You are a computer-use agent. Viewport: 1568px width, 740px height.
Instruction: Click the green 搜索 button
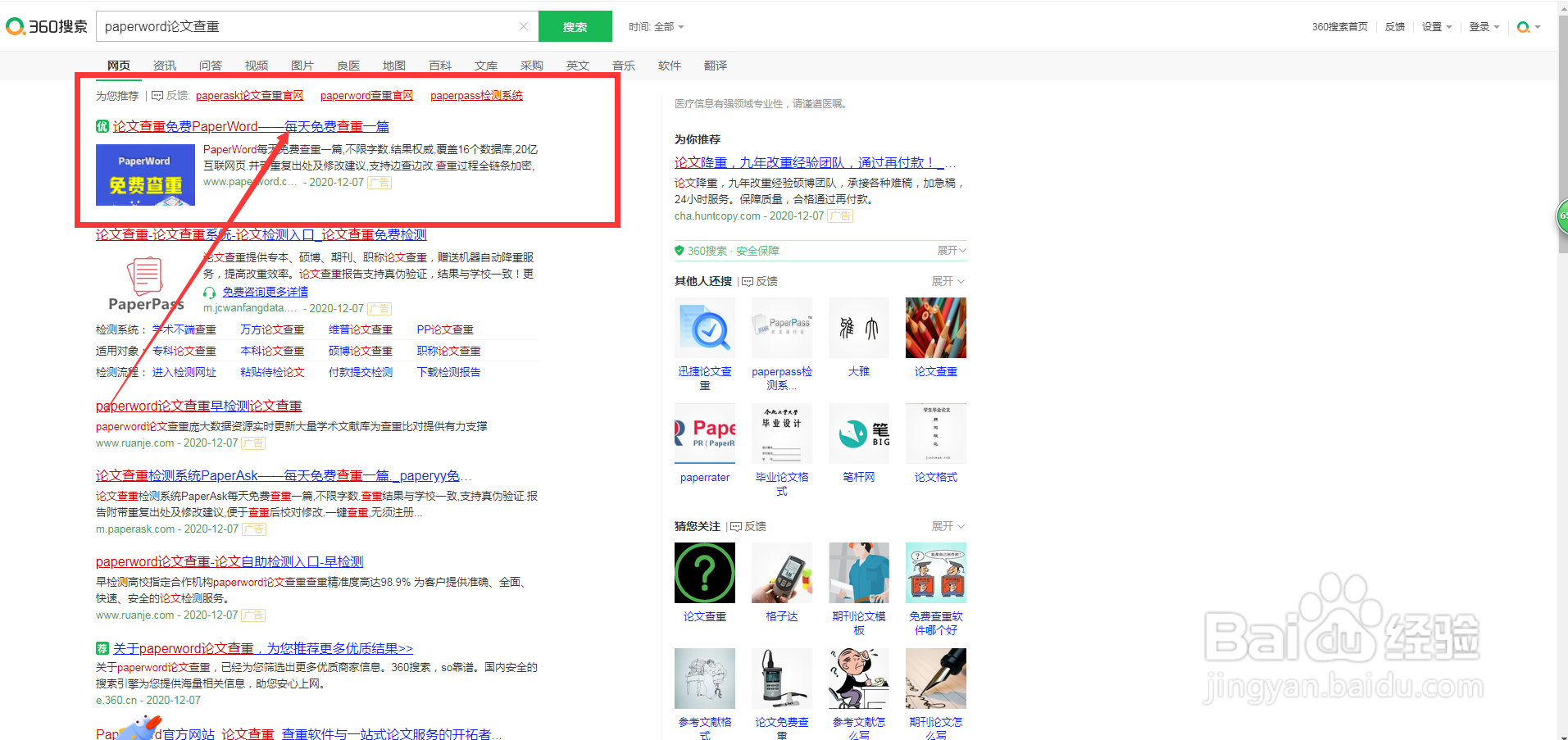(575, 25)
